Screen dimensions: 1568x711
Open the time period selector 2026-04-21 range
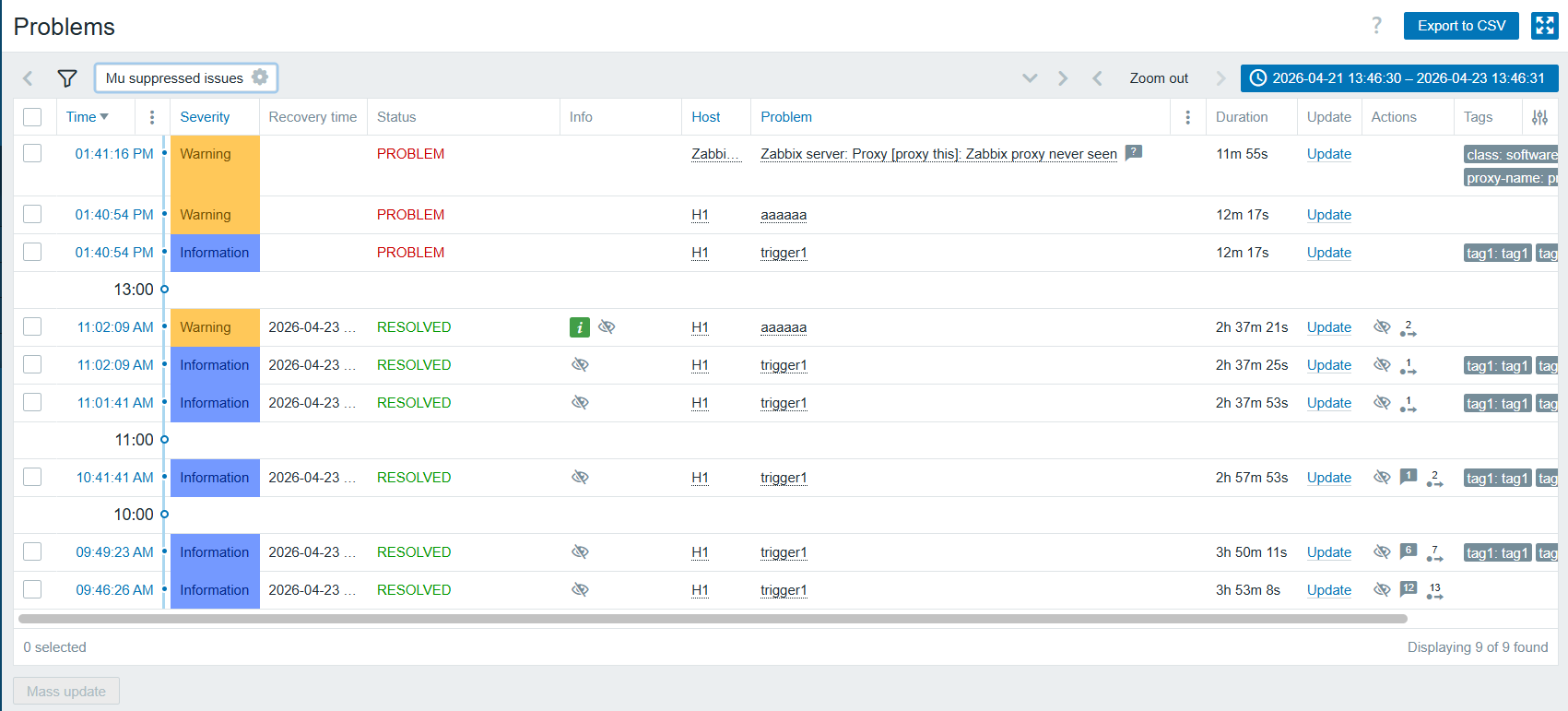pos(1398,78)
